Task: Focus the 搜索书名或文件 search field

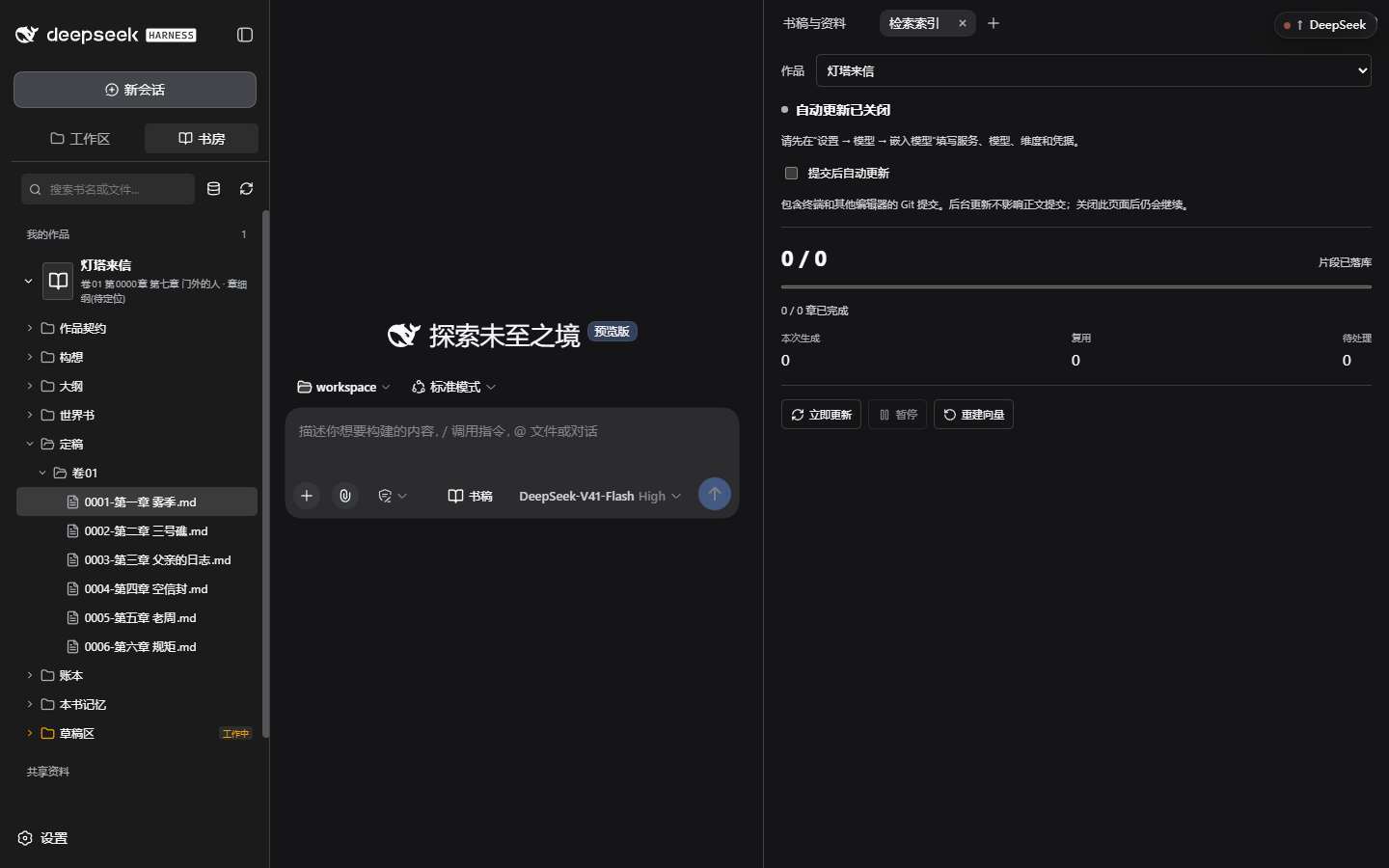Action: coord(108,189)
